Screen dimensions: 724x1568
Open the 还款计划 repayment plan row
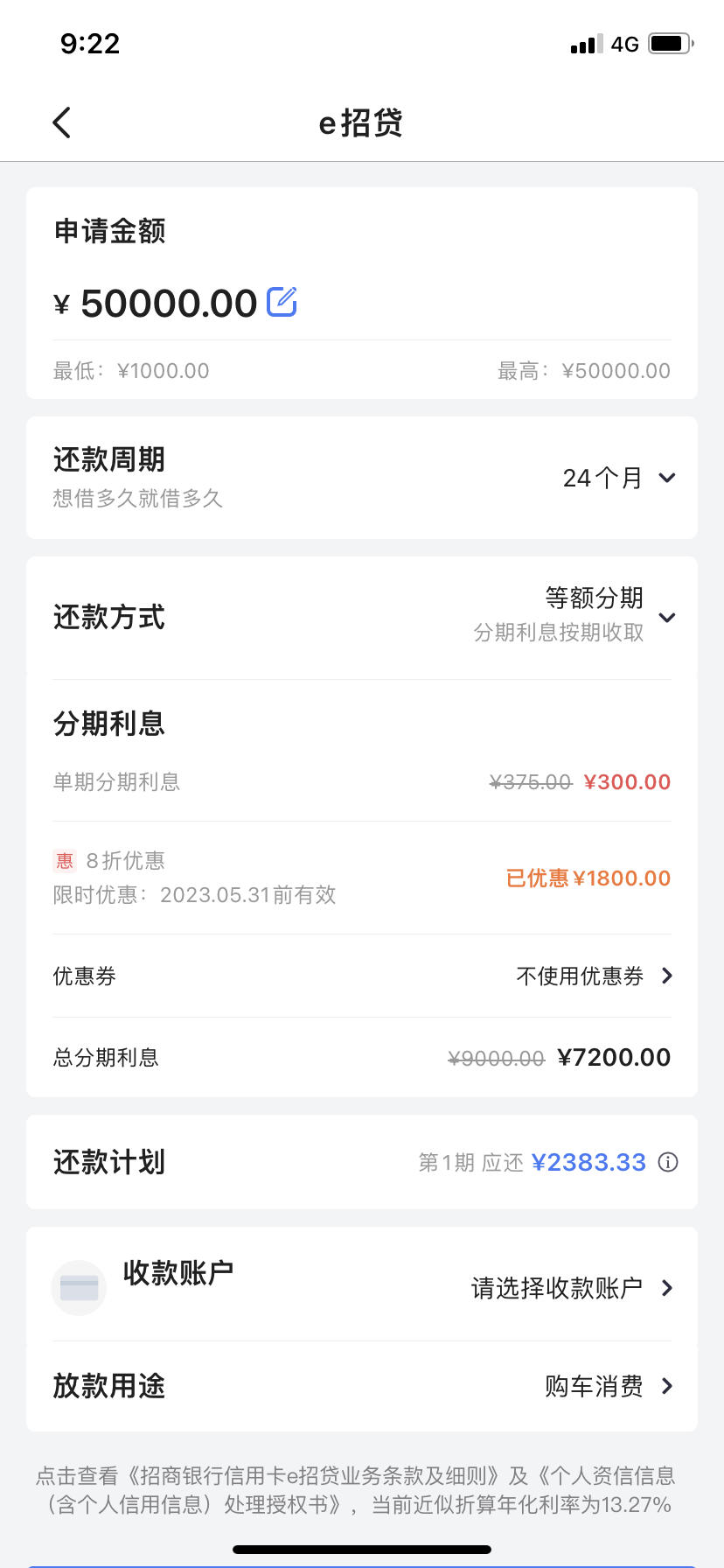pyautogui.click(x=362, y=1162)
